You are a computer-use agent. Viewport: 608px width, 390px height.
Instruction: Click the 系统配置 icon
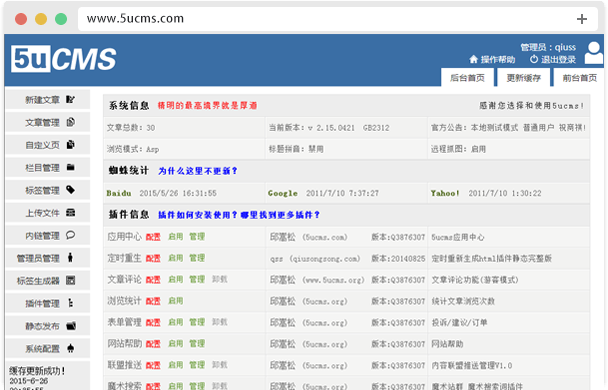click(70, 348)
